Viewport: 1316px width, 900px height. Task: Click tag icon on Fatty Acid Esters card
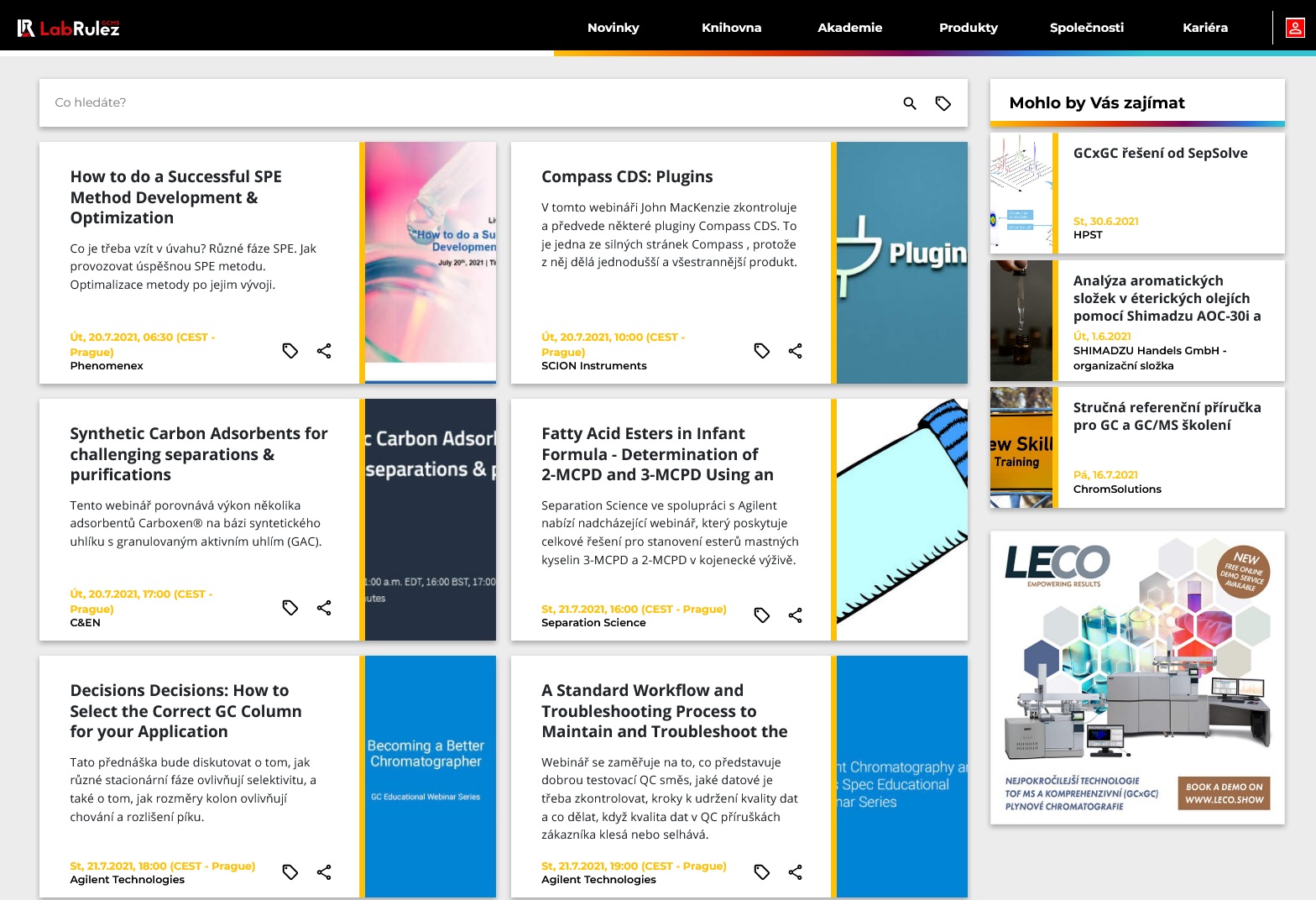tap(762, 615)
